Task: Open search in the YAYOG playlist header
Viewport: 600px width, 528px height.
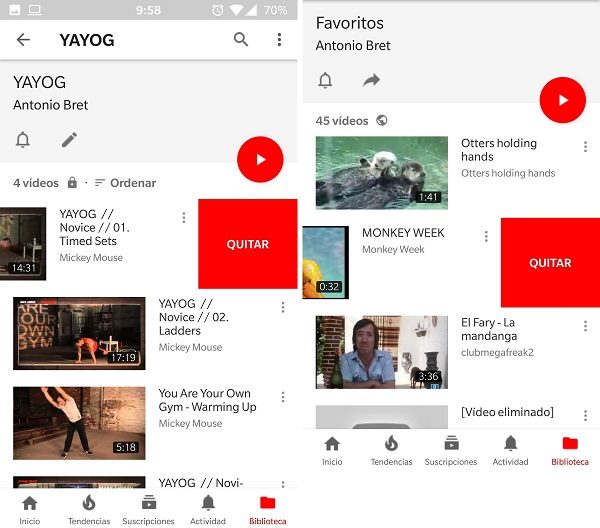Action: [241, 40]
